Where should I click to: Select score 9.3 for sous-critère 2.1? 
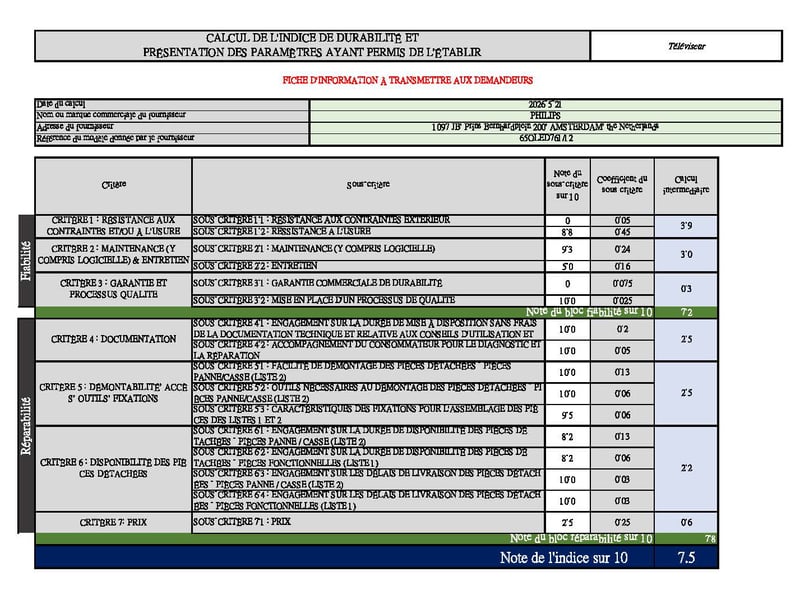(567, 250)
